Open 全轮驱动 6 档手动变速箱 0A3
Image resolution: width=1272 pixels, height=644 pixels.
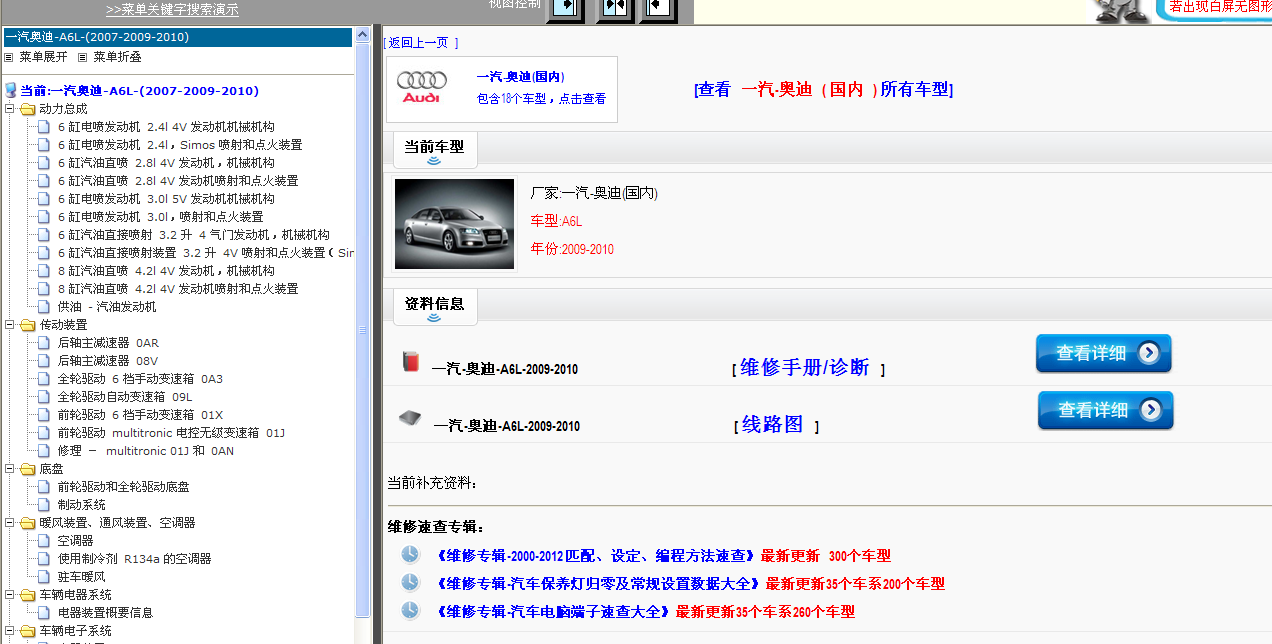(x=140, y=379)
